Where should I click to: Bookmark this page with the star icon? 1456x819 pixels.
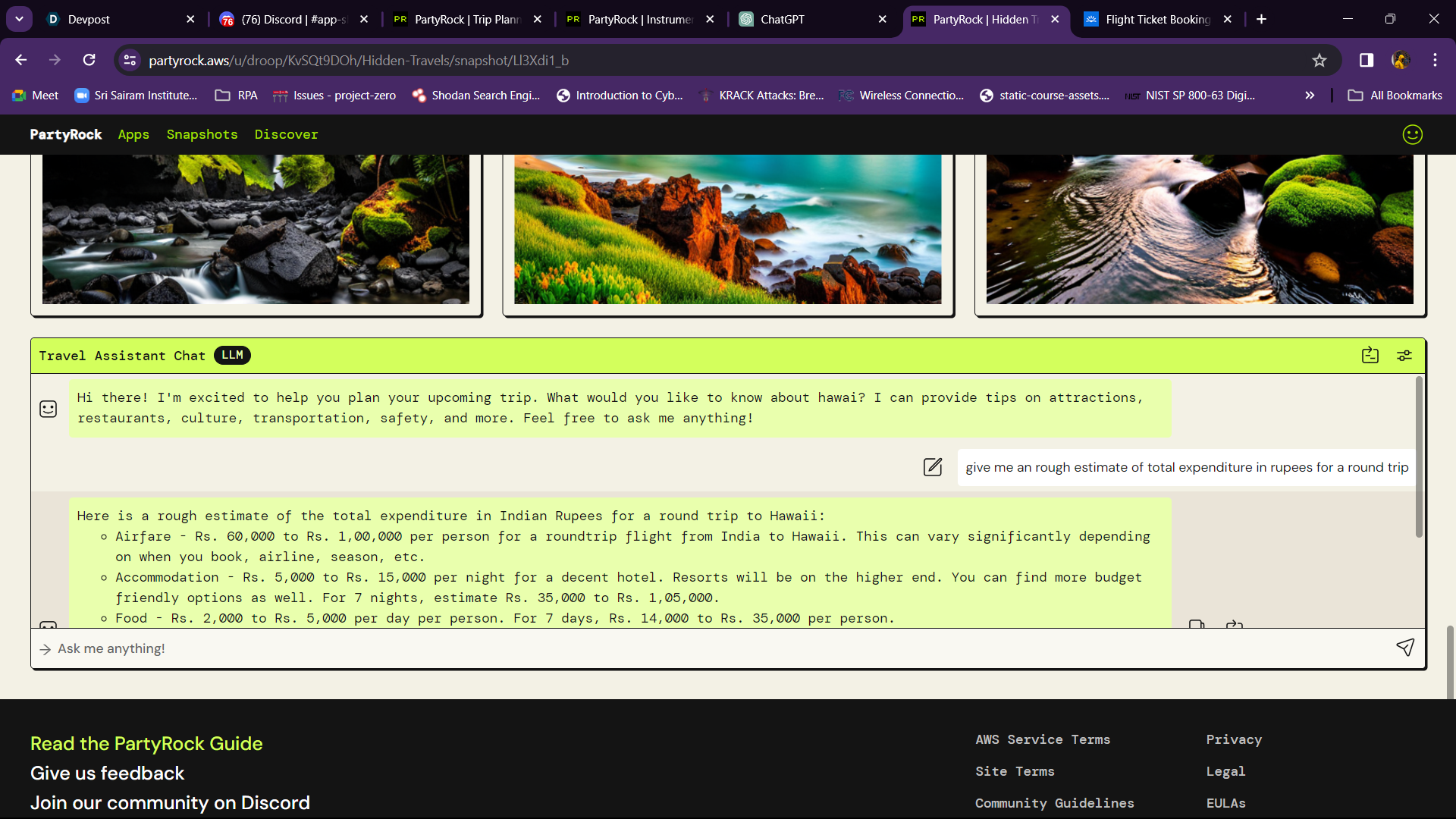[1319, 61]
